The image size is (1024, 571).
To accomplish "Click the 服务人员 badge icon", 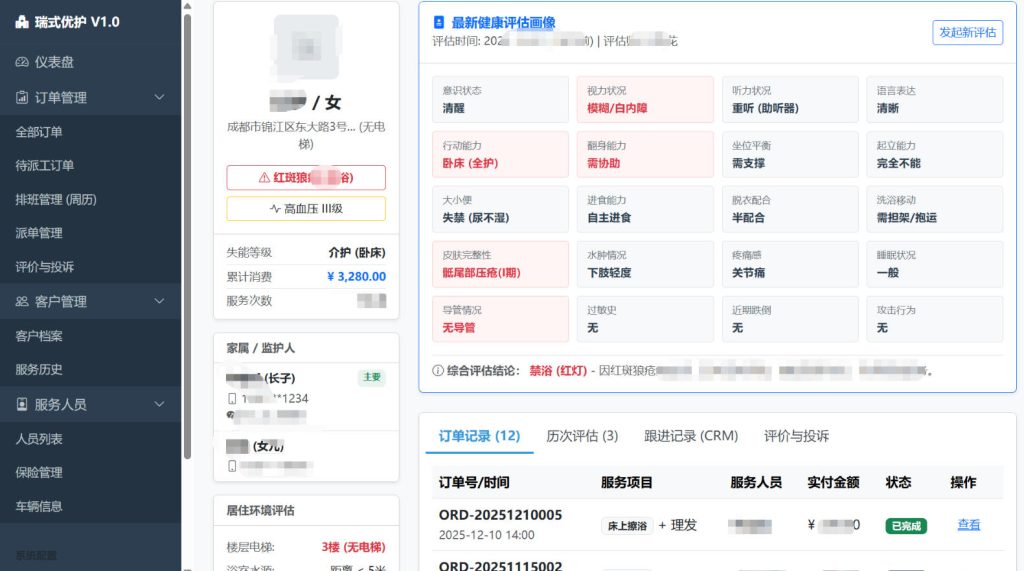I will coord(22,404).
